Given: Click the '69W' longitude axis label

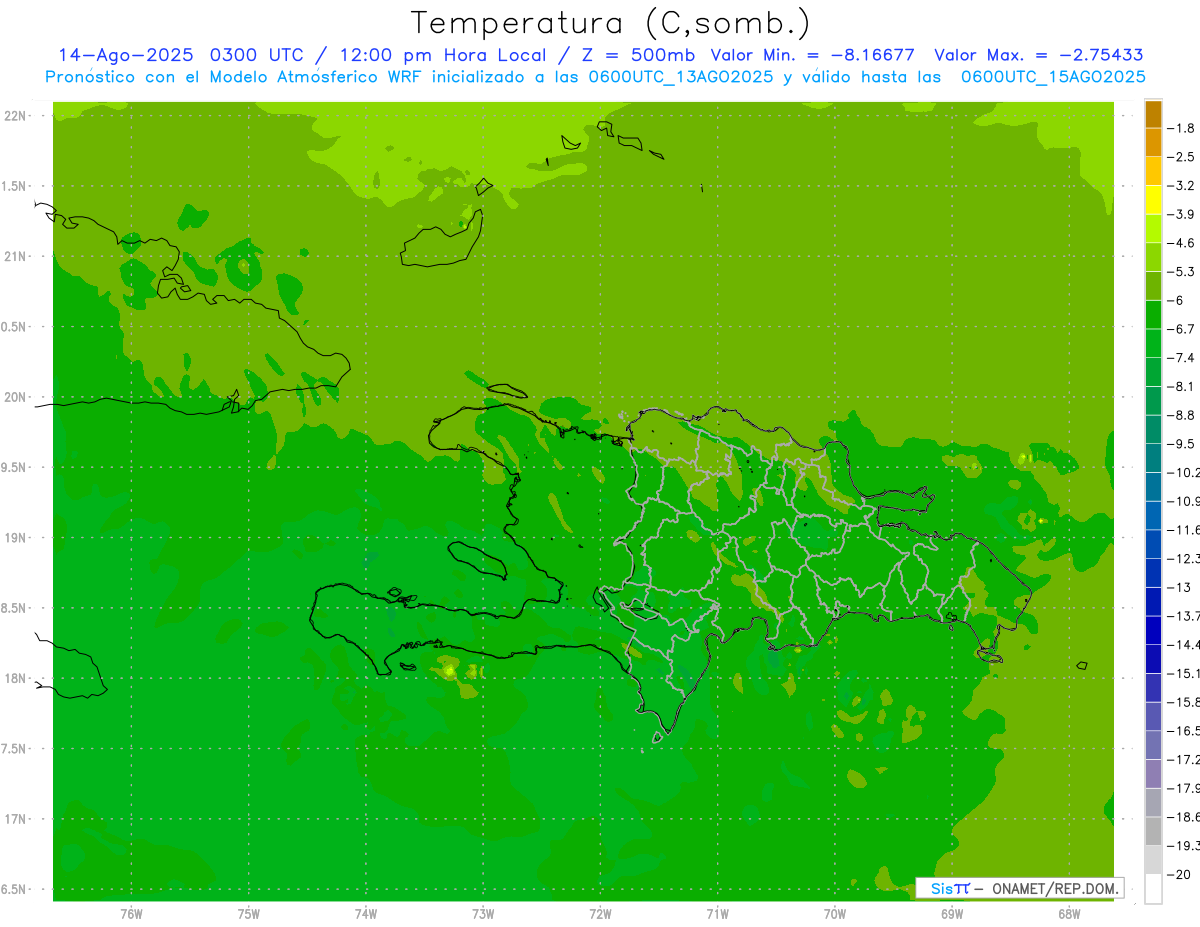Looking at the screenshot, I should tap(951, 914).
